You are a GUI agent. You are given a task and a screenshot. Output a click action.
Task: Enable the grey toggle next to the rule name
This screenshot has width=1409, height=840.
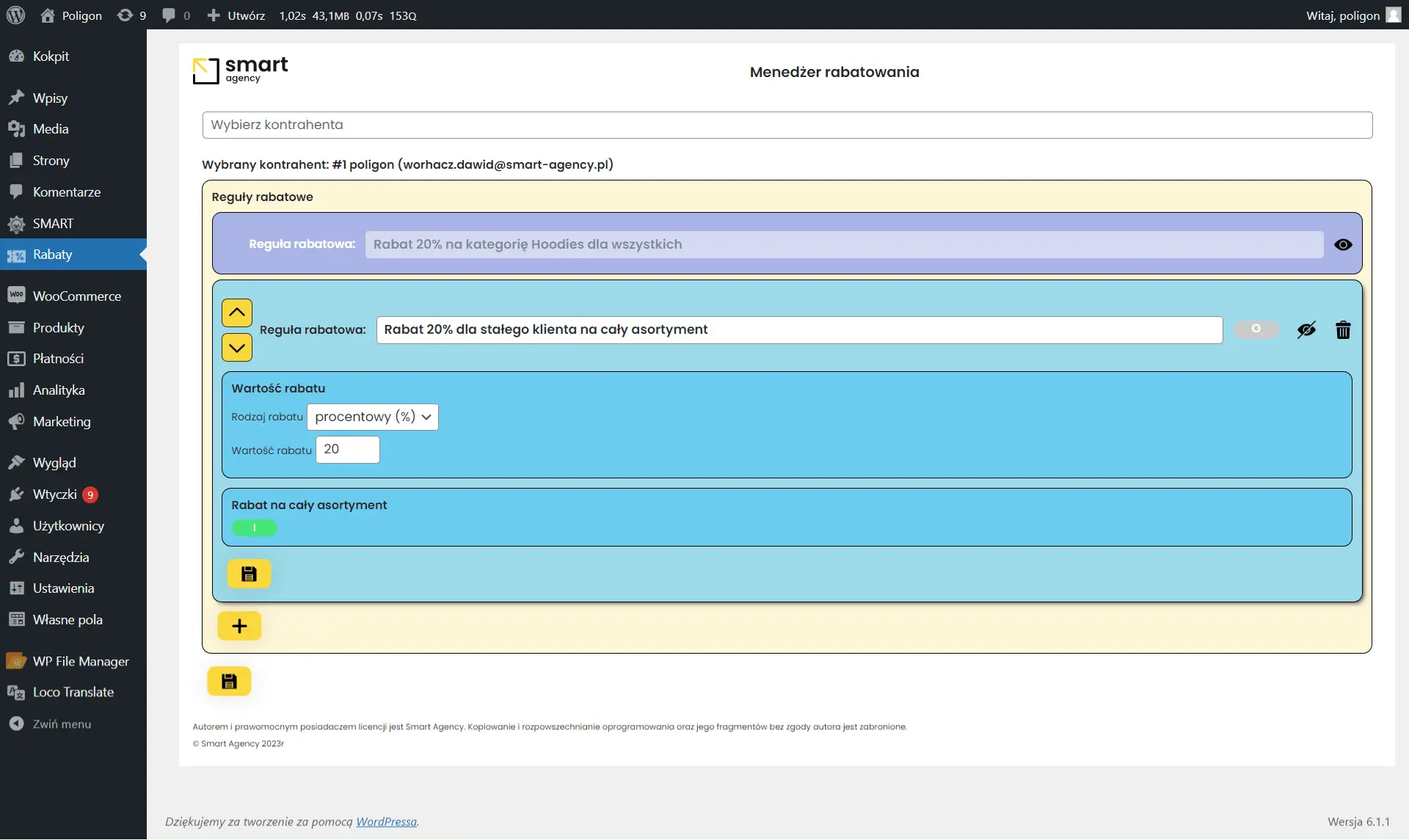pyautogui.click(x=1256, y=329)
